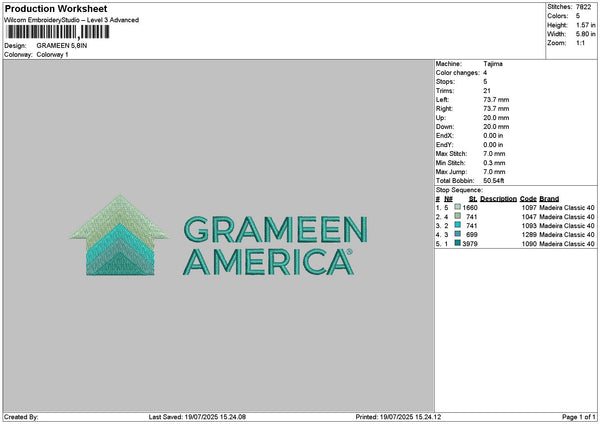The height and width of the screenshot is (424, 600).
Task: Click the Max Stitch label
Action: tap(452, 154)
